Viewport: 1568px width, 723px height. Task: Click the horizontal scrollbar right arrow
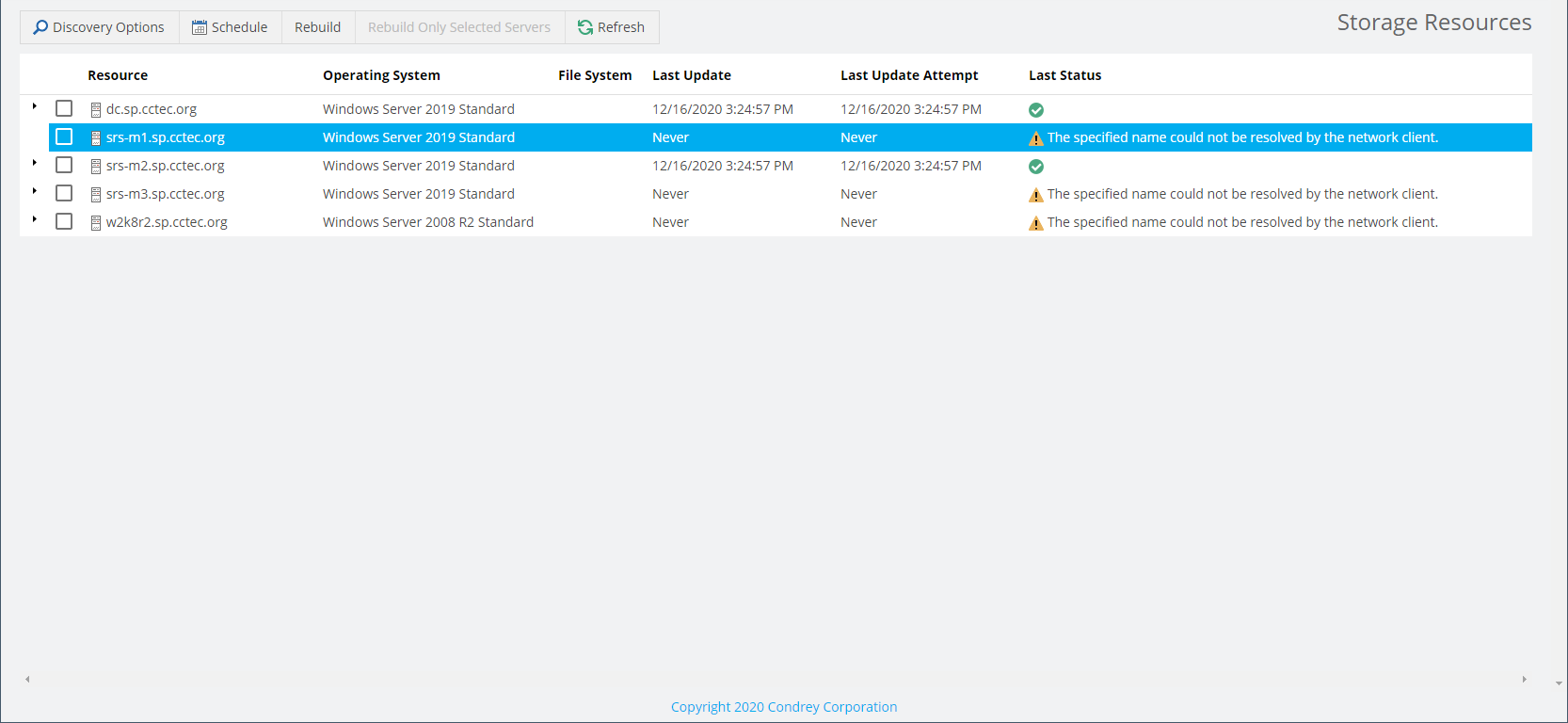pyautogui.click(x=1524, y=679)
